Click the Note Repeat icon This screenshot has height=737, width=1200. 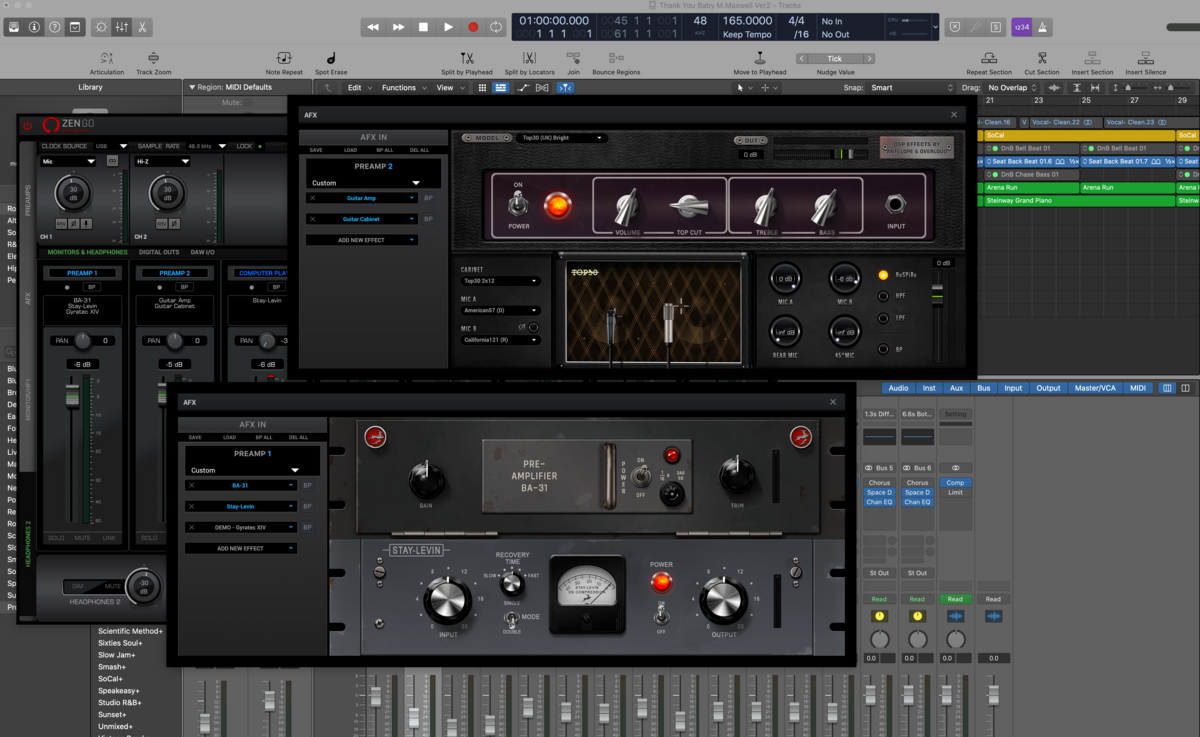point(284,59)
